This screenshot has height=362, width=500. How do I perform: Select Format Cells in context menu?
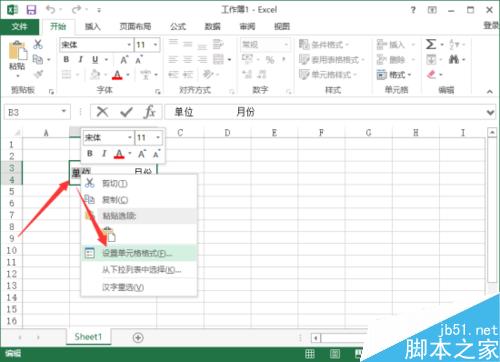(x=139, y=253)
